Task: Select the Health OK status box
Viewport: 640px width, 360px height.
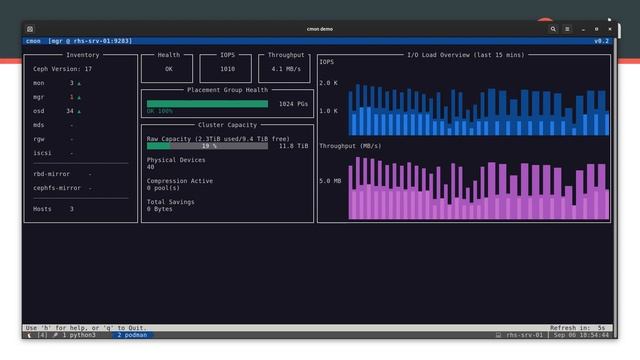Action: tap(167, 68)
